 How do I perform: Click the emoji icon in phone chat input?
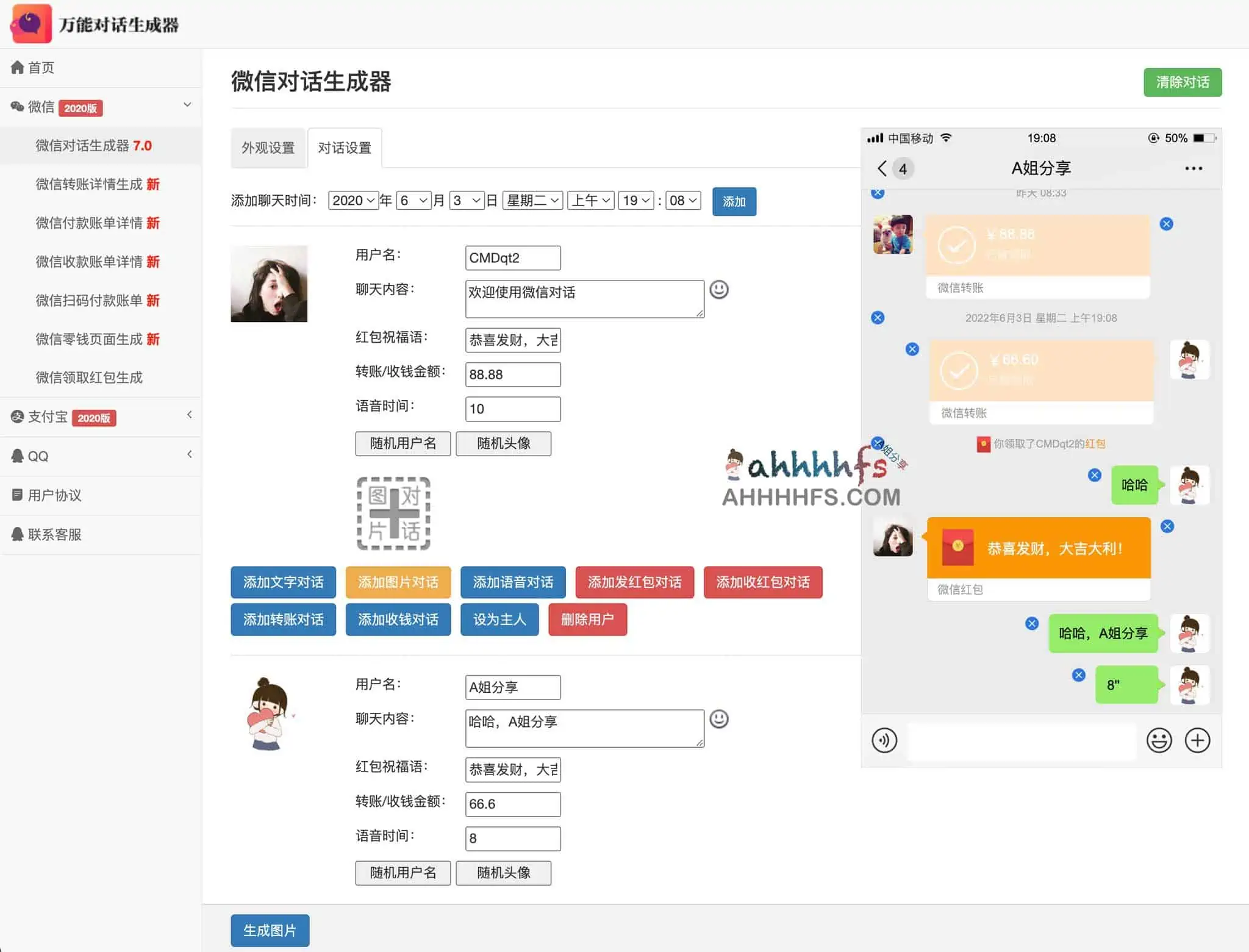point(1159,740)
